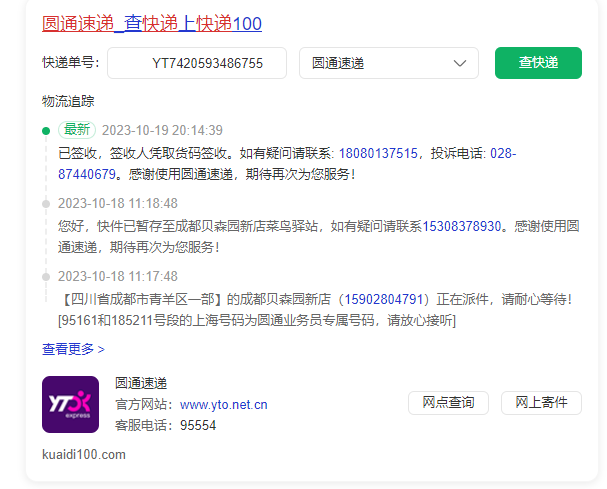
Task: Click the kuaidi100.com source text
Action: coord(84,454)
